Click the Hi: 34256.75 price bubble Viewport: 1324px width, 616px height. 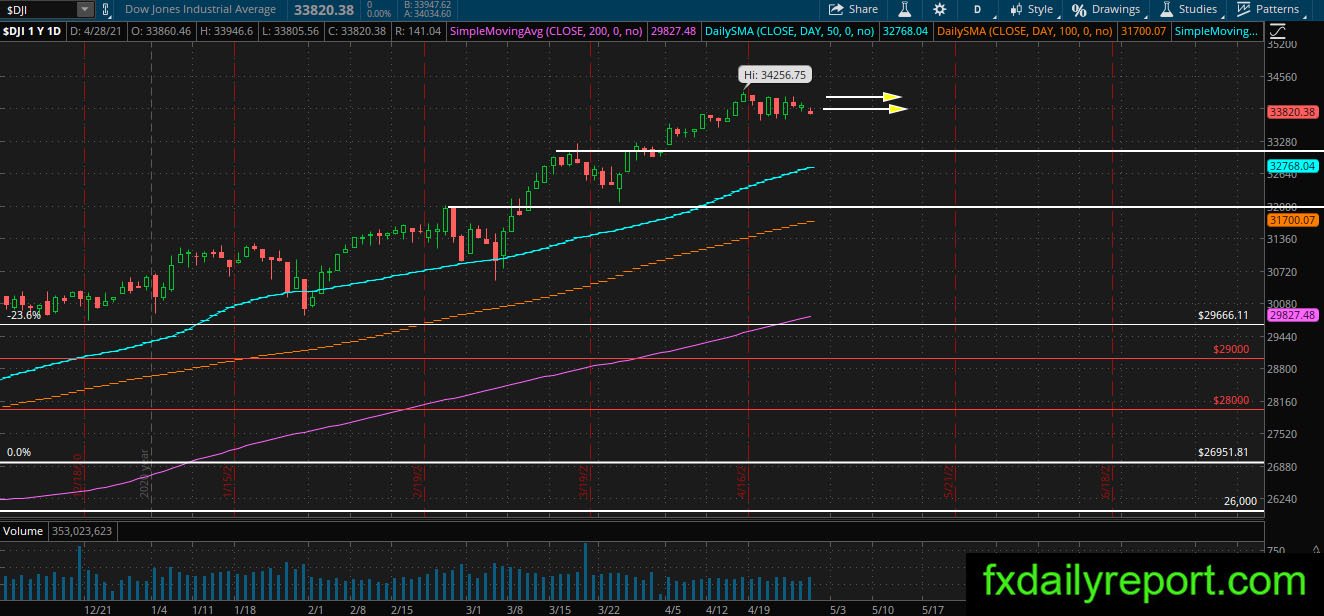[776, 74]
